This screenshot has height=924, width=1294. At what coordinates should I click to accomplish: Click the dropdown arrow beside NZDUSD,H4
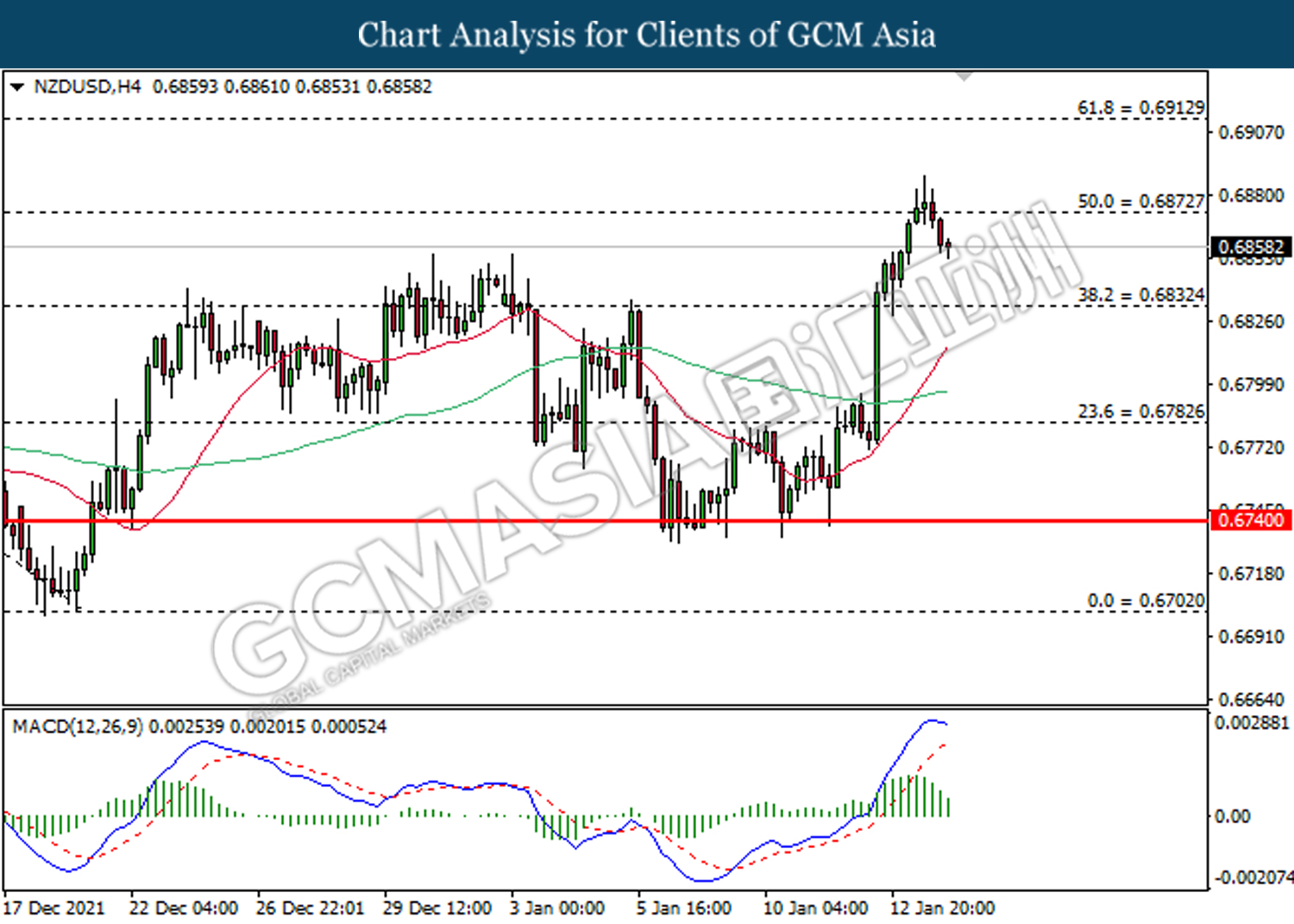16,87
